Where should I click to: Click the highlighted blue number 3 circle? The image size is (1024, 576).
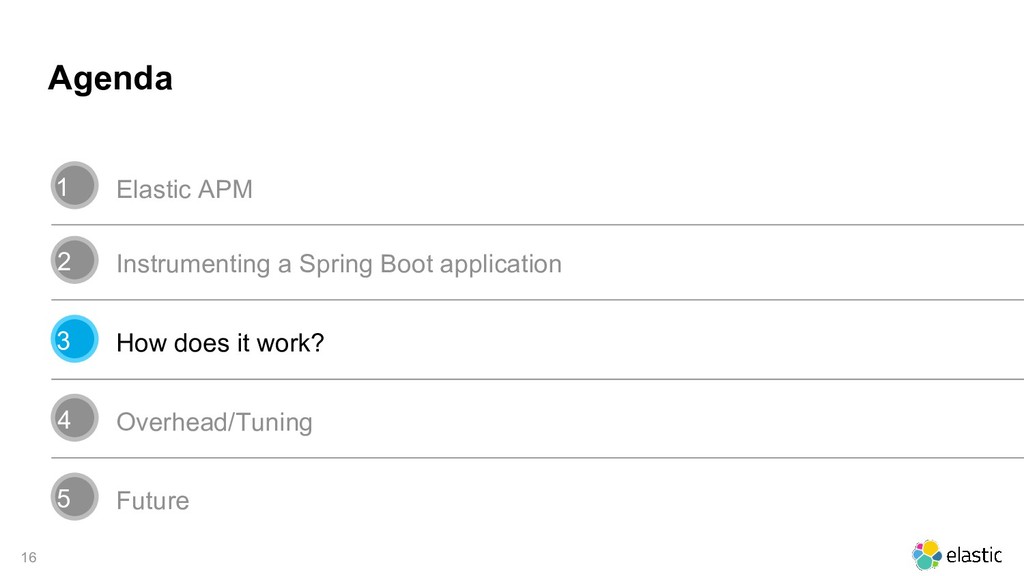coord(74,341)
